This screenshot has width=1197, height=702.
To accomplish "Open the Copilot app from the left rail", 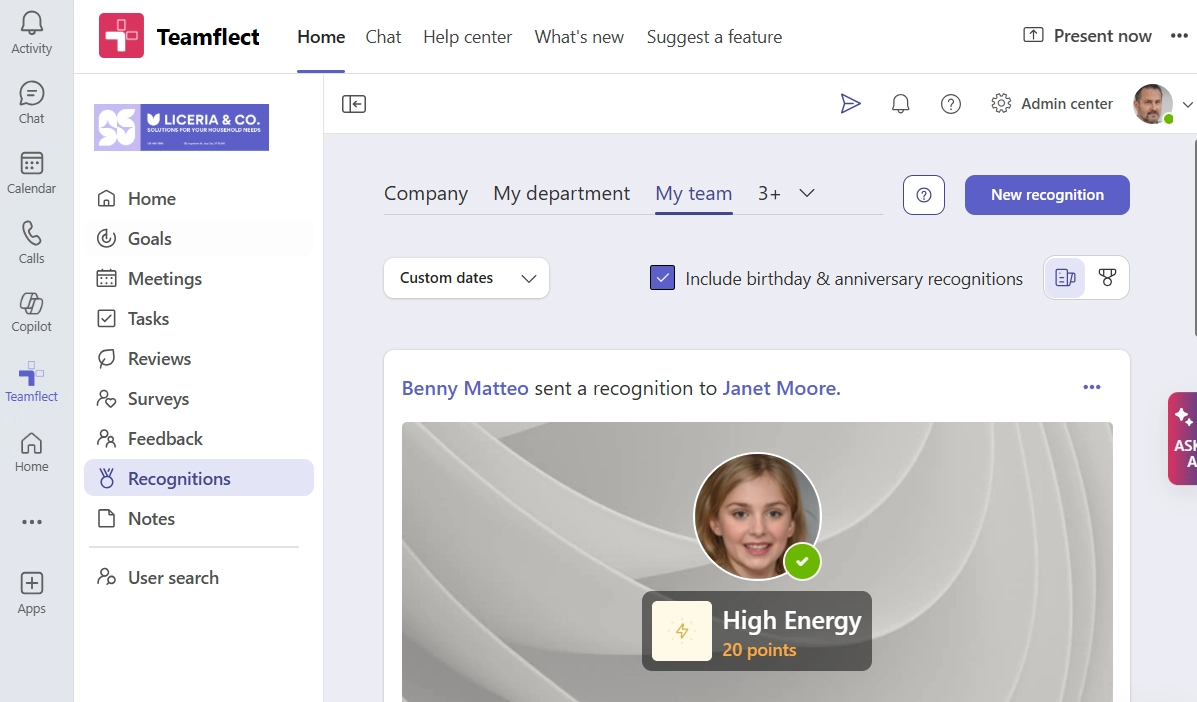I will point(31,306).
